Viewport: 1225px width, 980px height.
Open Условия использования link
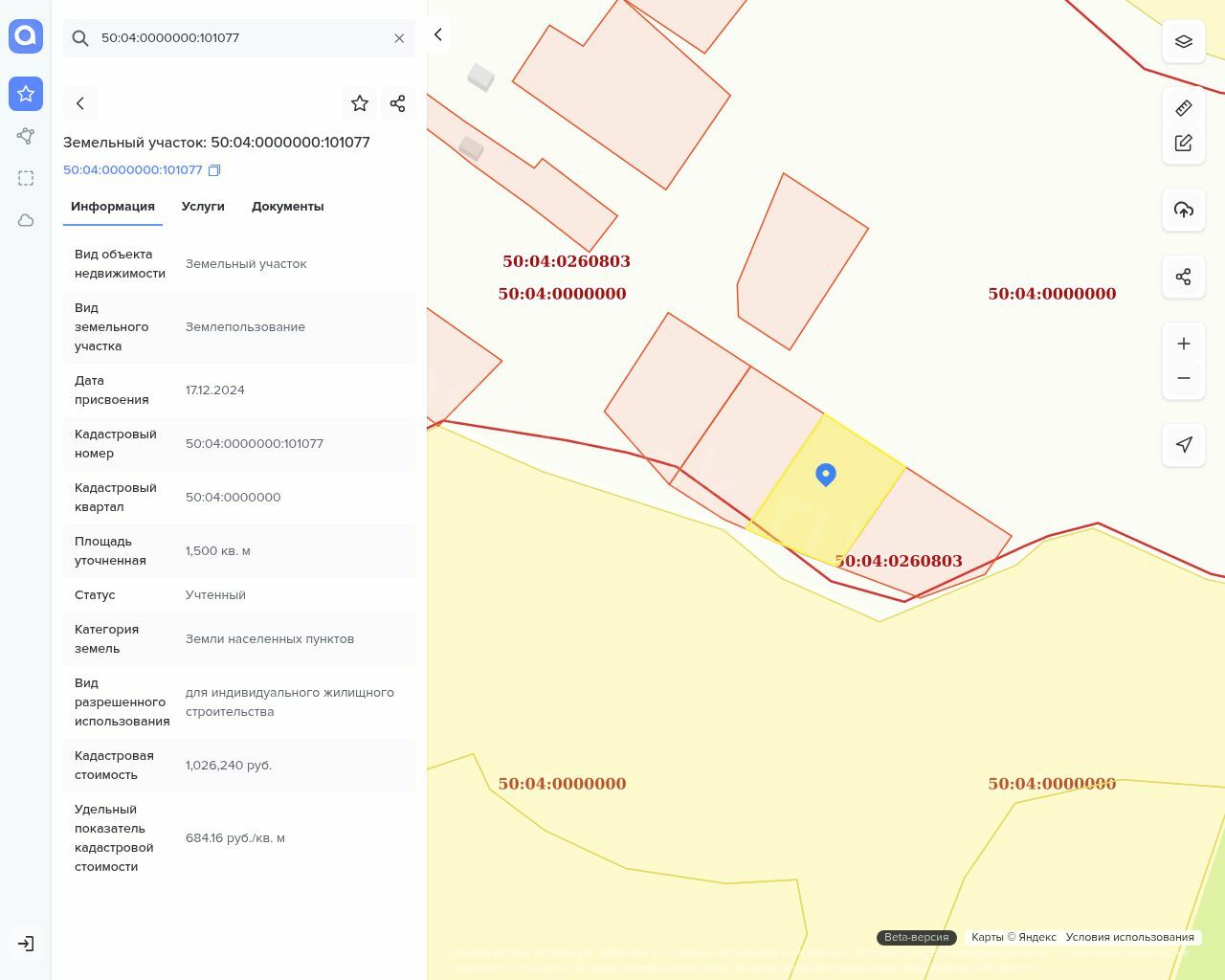[1129, 937]
